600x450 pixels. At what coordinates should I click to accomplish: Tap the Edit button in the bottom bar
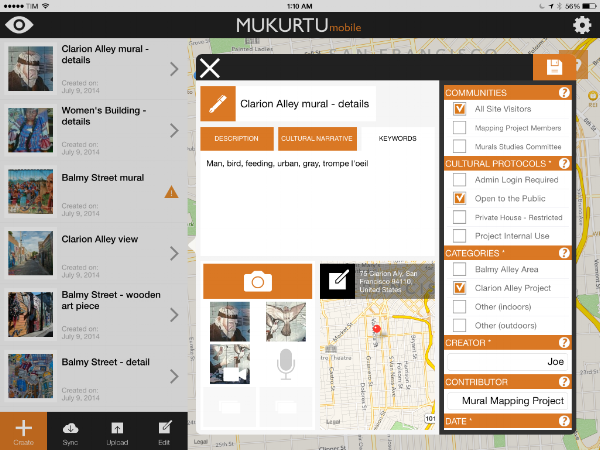coord(164,431)
